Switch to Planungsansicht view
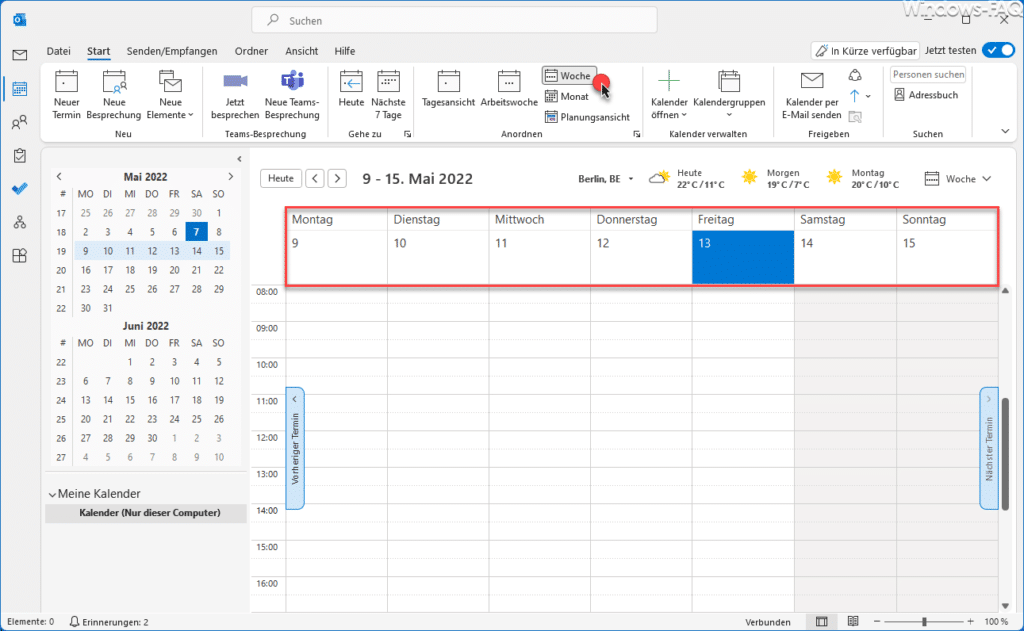Screen dimensions: 1024x631 click(587, 118)
